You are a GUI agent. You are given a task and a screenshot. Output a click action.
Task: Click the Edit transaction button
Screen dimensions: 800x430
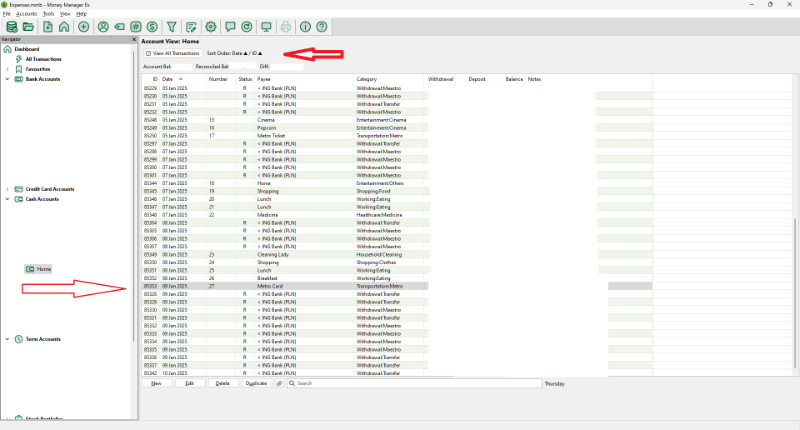pyautogui.click(x=190, y=383)
